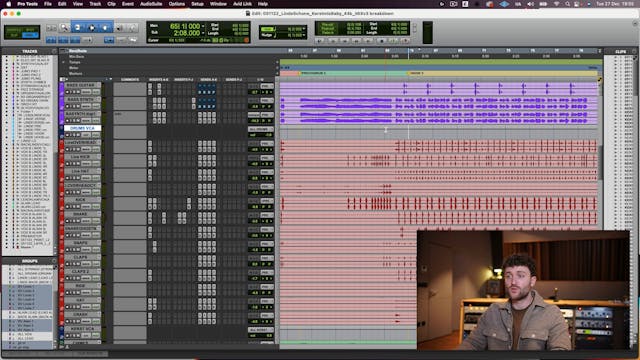Open the Nudge value dropdown
This screenshot has height=360, width=640.
click(x=304, y=35)
